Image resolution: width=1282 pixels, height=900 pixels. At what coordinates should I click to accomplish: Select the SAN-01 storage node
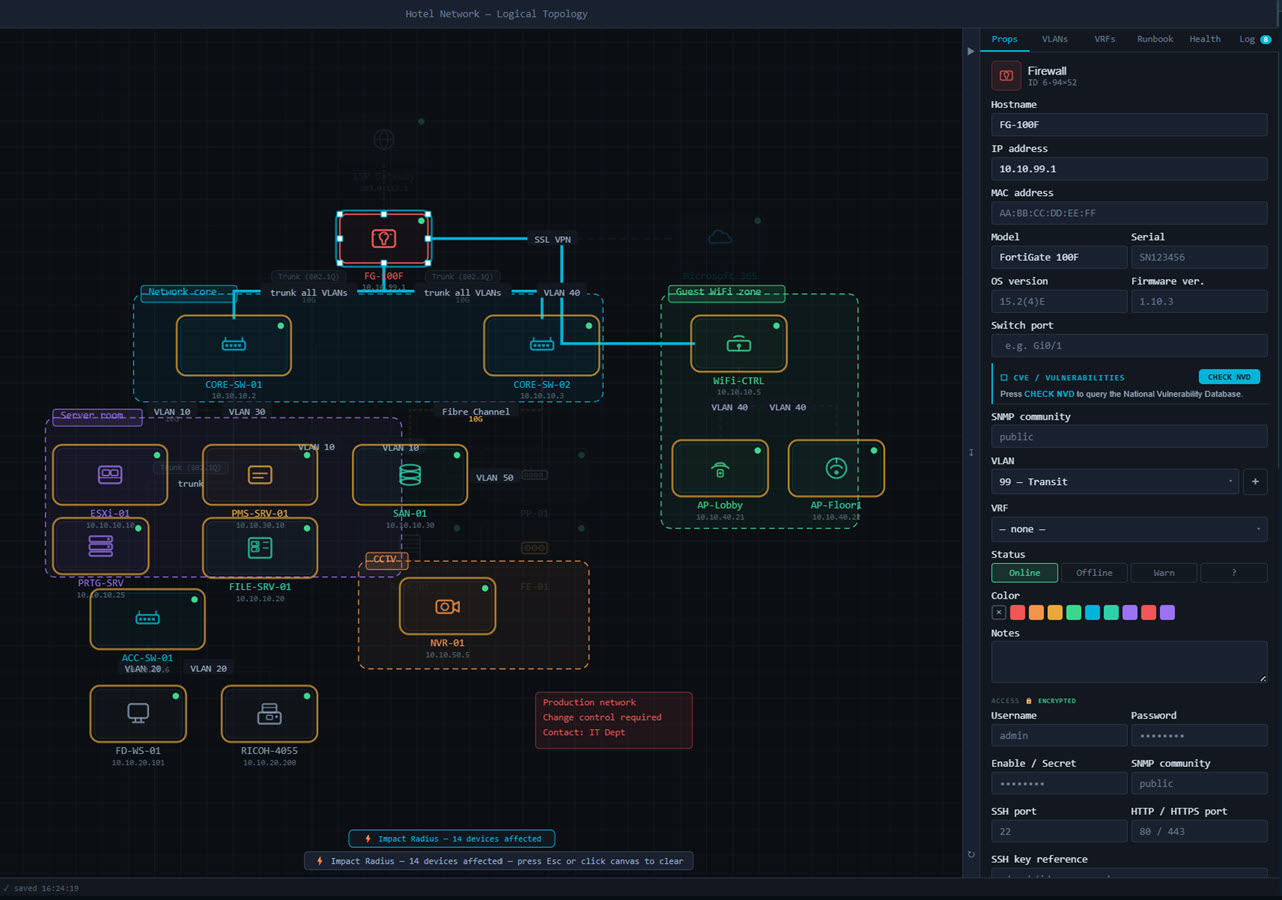(410, 475)
